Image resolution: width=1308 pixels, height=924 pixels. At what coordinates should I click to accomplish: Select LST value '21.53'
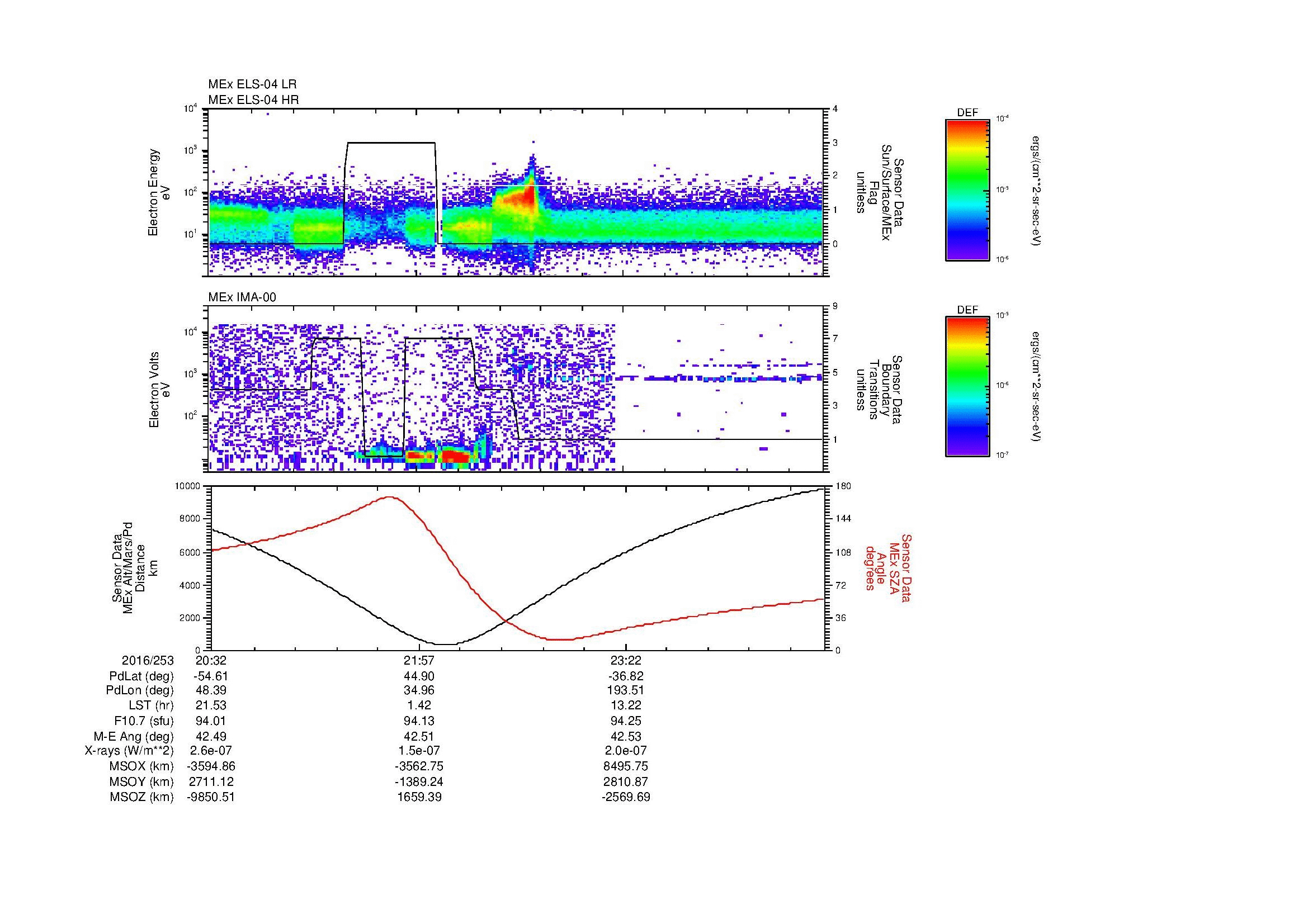tap(211, 705)
